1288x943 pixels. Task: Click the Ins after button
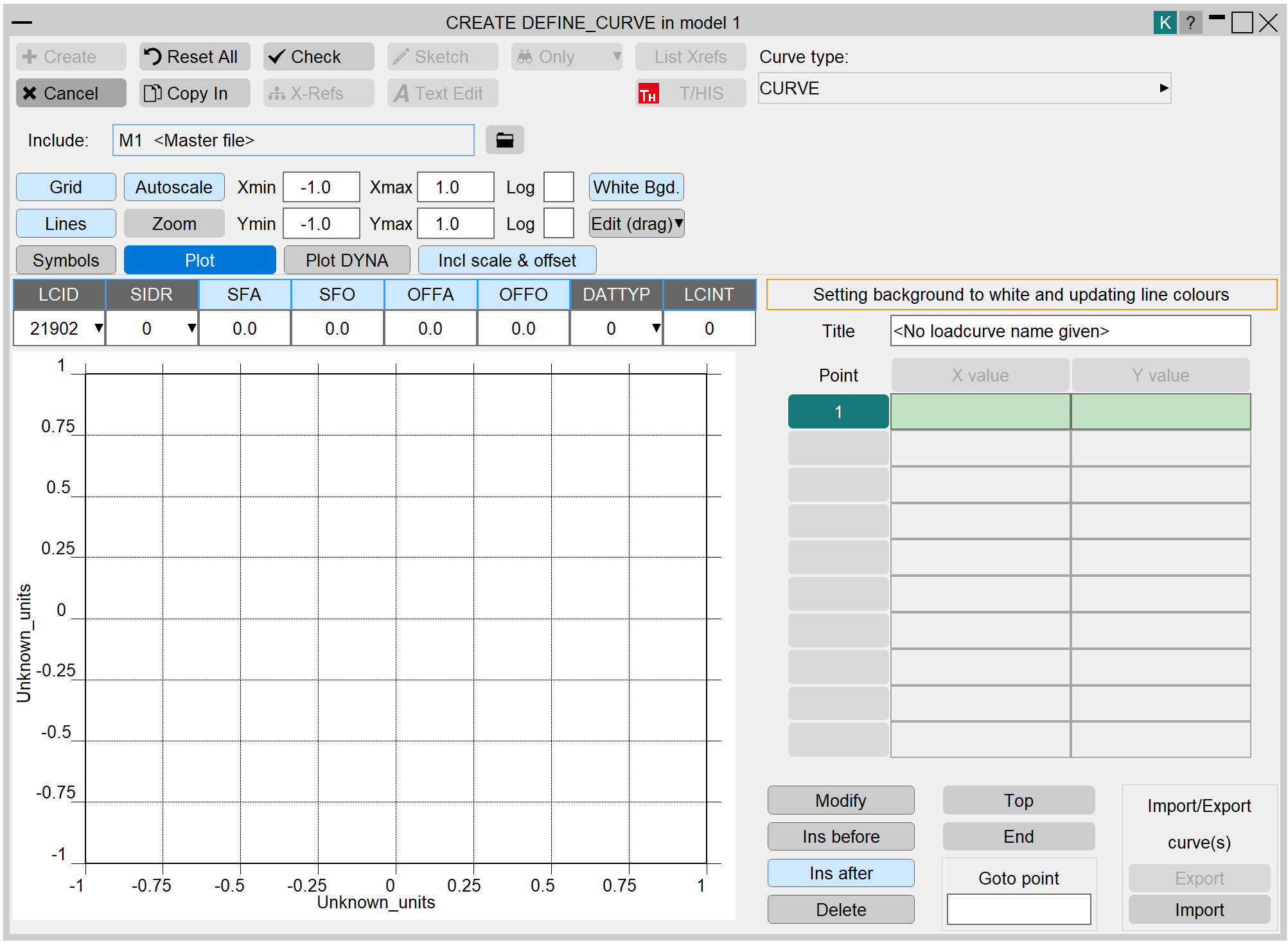point(840,873)
